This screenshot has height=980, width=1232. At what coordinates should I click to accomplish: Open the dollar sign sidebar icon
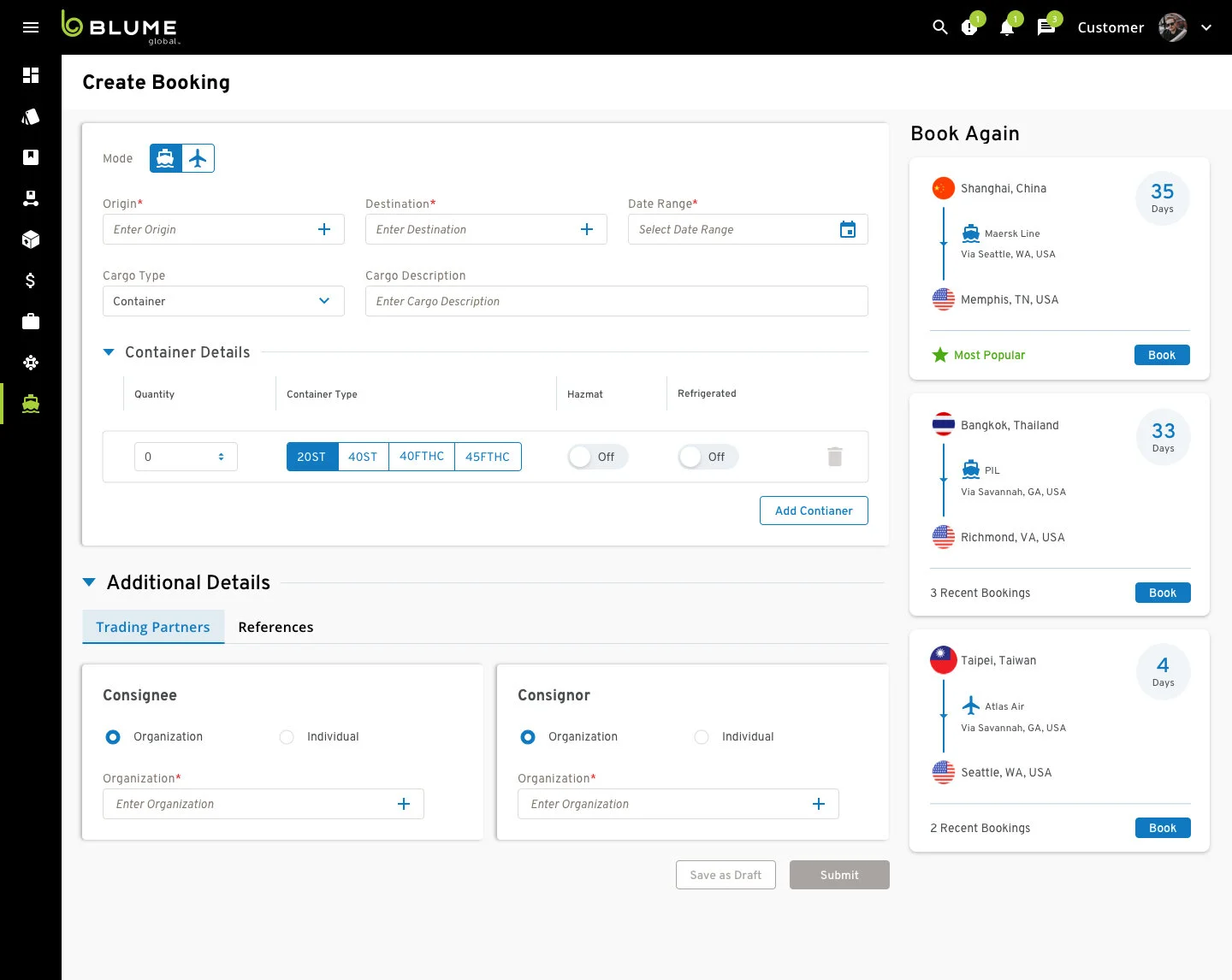(x=31, y=280)
